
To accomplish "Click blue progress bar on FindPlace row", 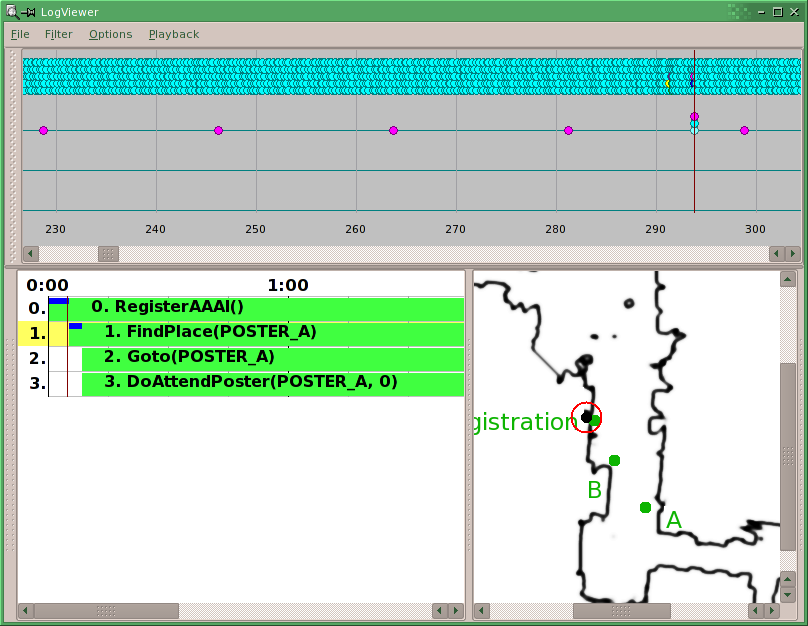I will pos(75,326).
